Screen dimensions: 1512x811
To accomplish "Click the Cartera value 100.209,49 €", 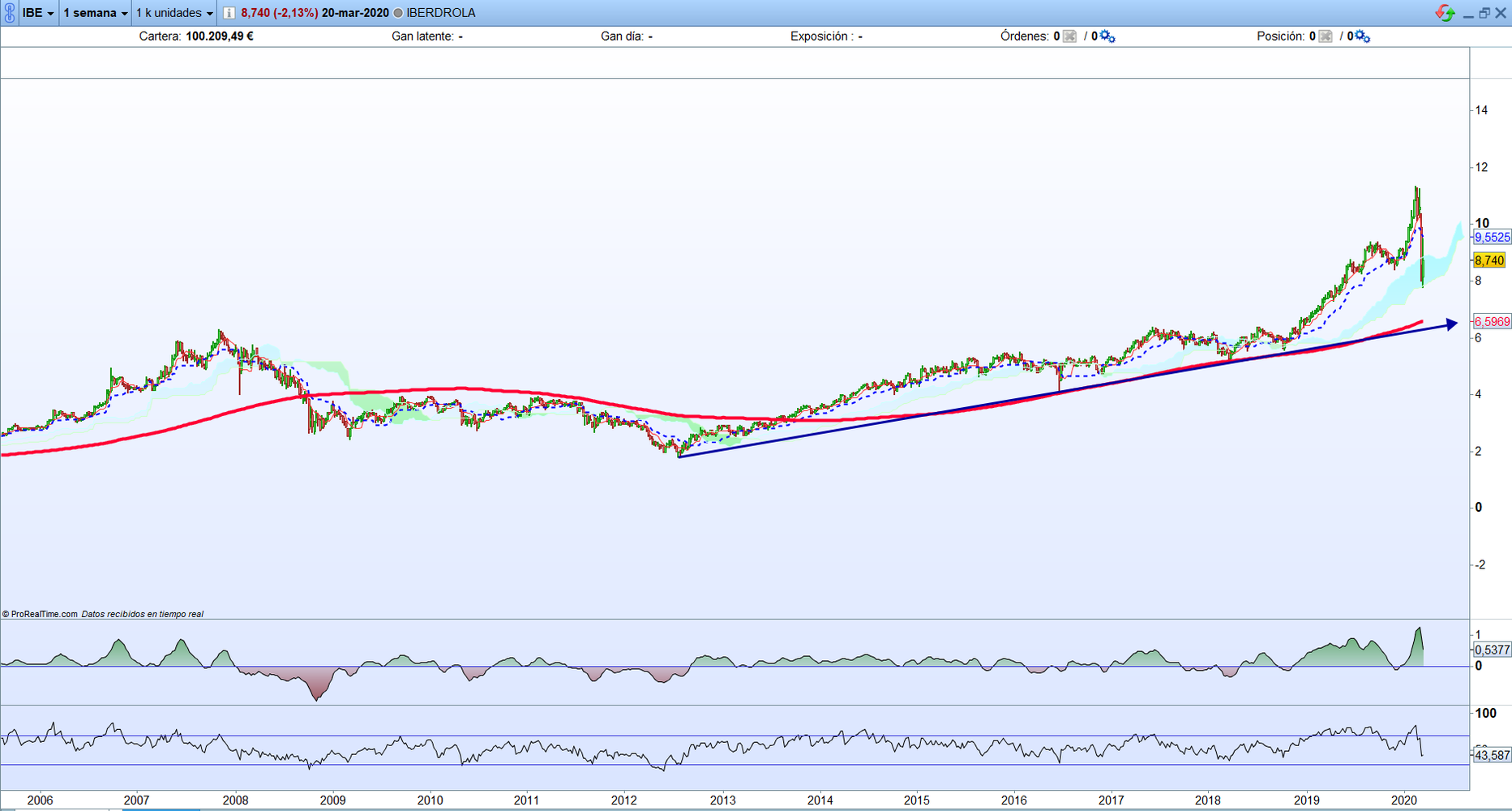I will pos(220,36).
